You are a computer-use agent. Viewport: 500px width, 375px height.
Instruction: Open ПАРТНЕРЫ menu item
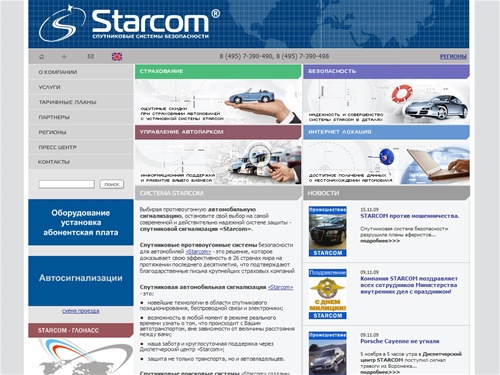click(x=81, y=117)
